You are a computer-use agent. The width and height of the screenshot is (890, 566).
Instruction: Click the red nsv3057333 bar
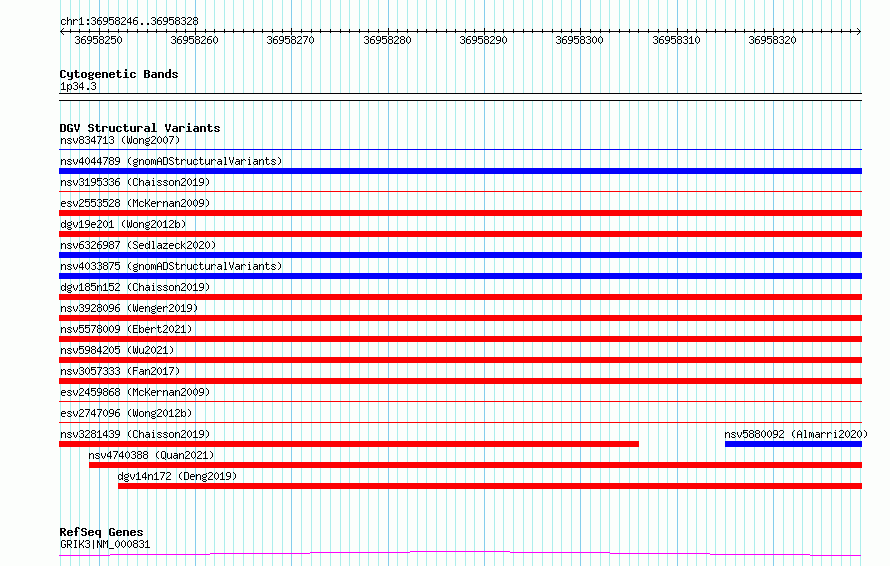(460, 381)
